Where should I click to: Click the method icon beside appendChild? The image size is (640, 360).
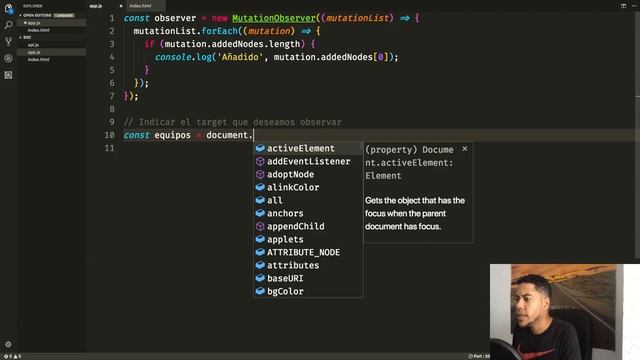tap(260, 227)
